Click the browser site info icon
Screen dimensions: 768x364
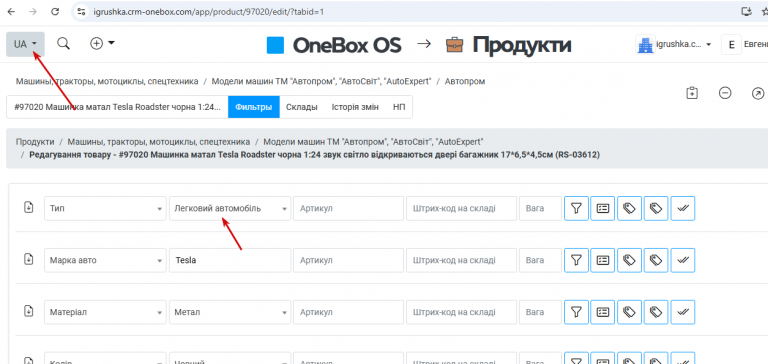82,12
